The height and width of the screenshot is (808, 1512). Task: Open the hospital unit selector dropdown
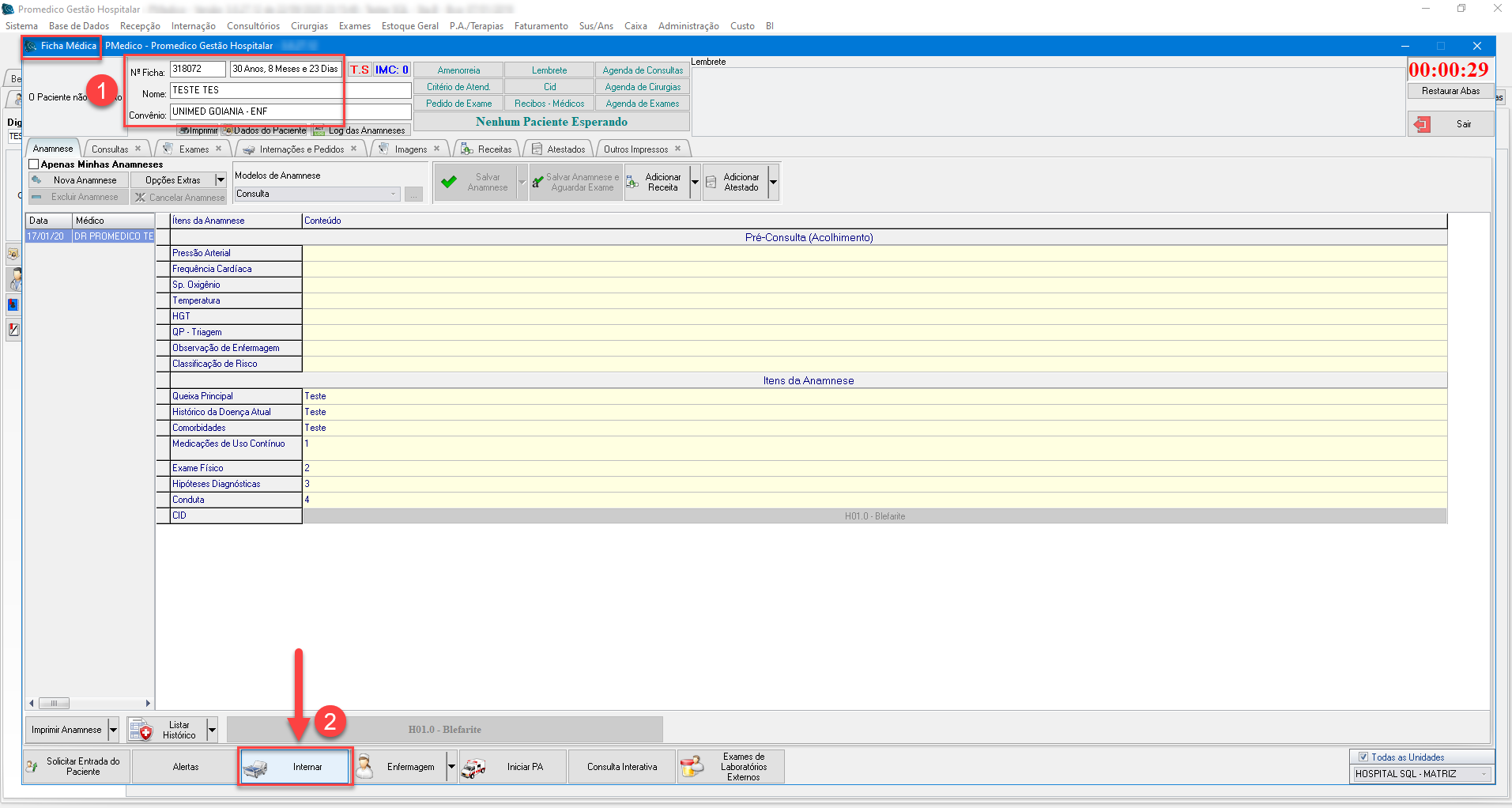coord(1484,774)
